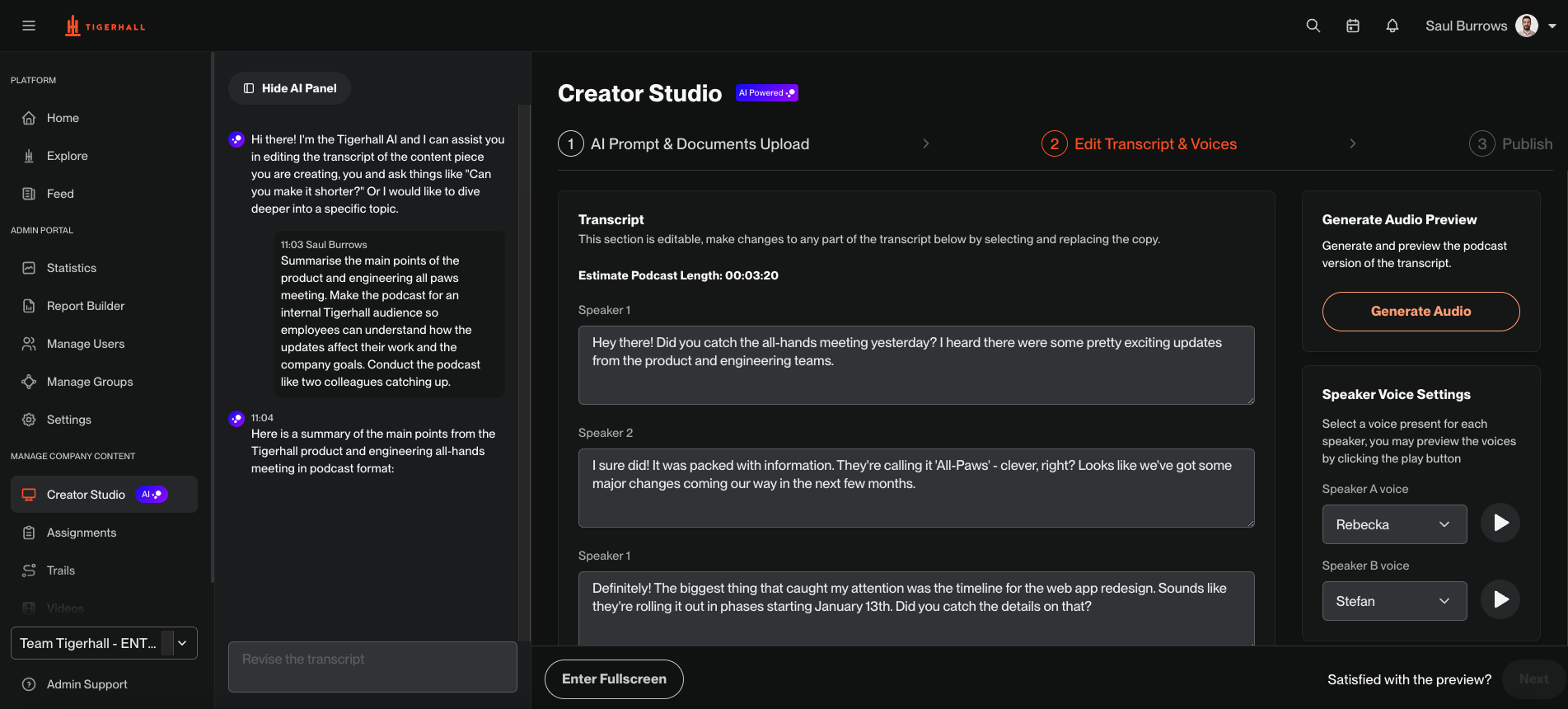
Task: Open the hamburger navigation menu
Action: tap(29, 26)
